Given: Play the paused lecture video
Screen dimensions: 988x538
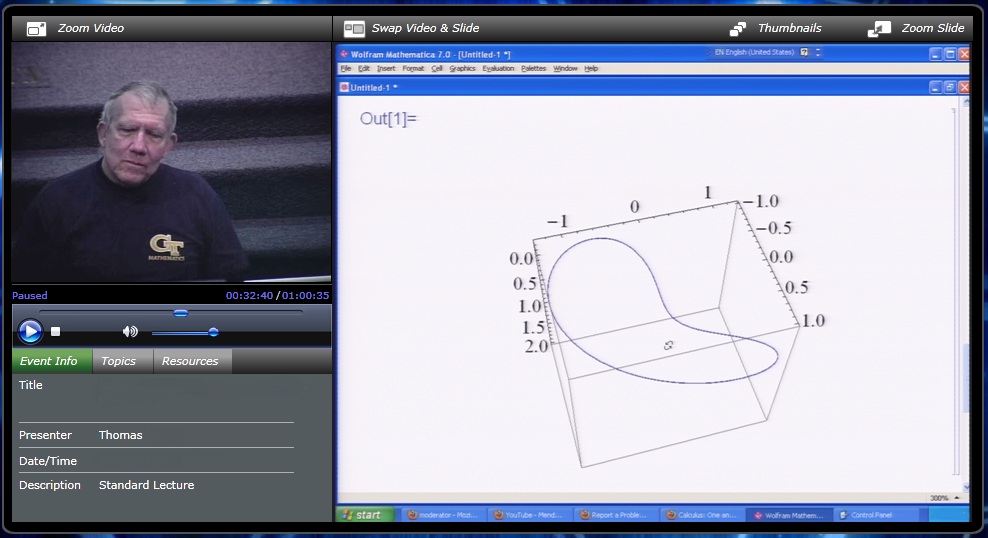Looking at the screenshot, I should (30, 331).
